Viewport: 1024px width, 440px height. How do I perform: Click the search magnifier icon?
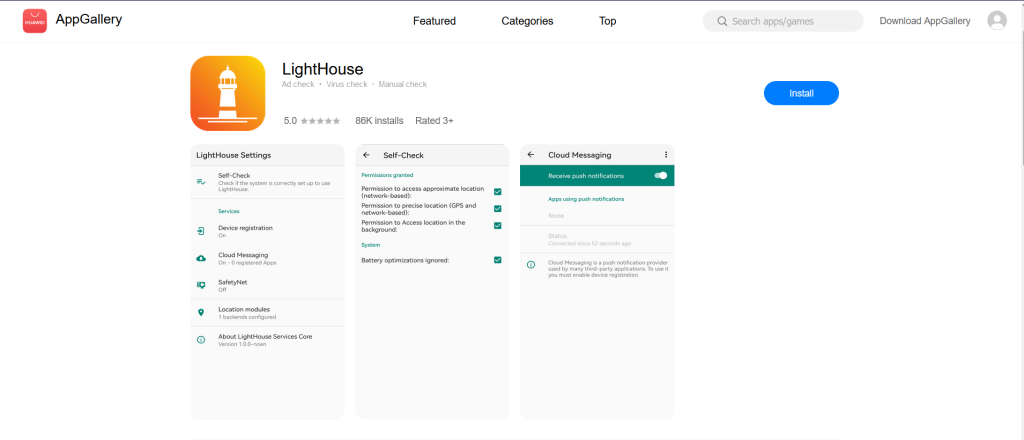coord(722,22)
